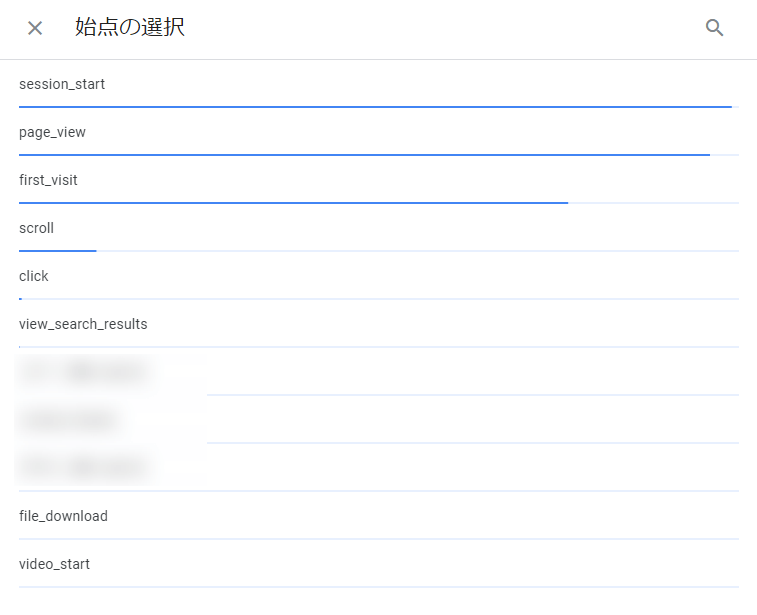Viewport: 757px width, 615px height.
Task: Click the blue bar under session_start
Action: click(x=375, y=106)
